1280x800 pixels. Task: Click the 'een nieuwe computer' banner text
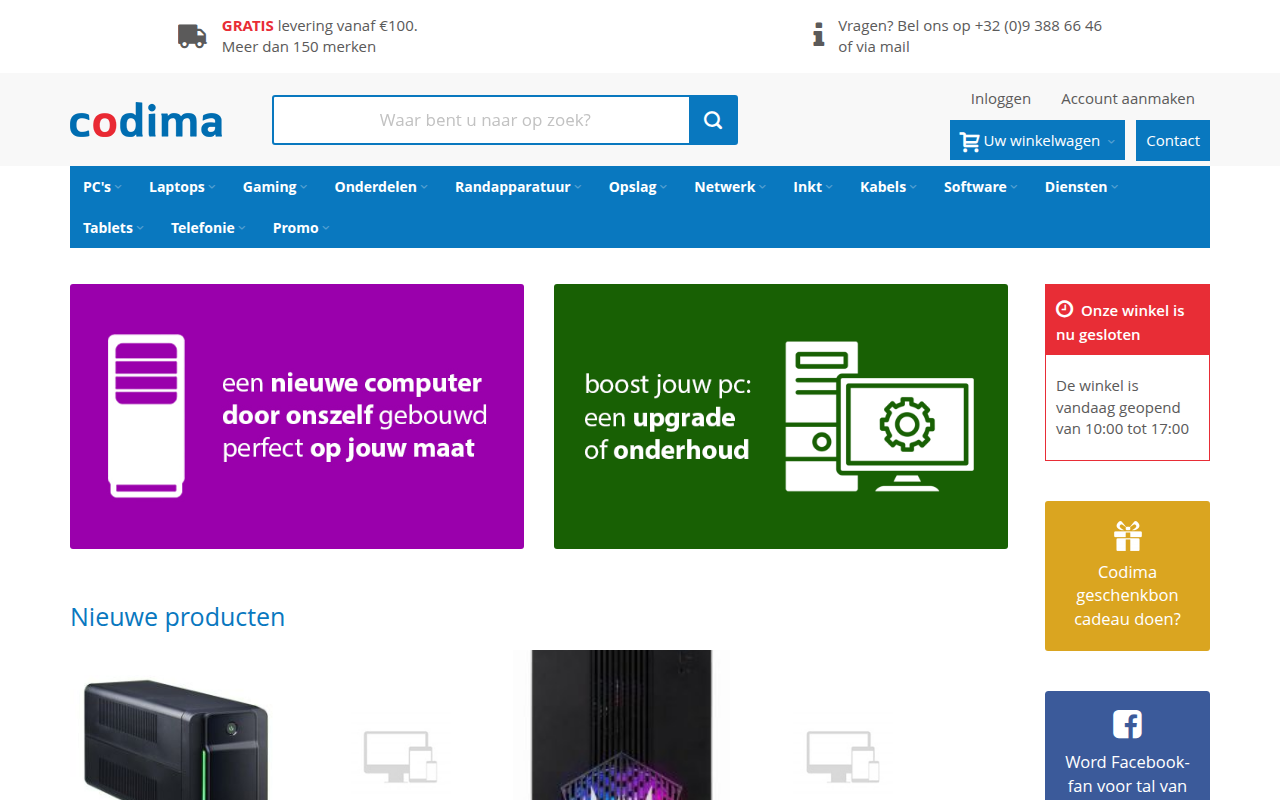coord(355,415)
